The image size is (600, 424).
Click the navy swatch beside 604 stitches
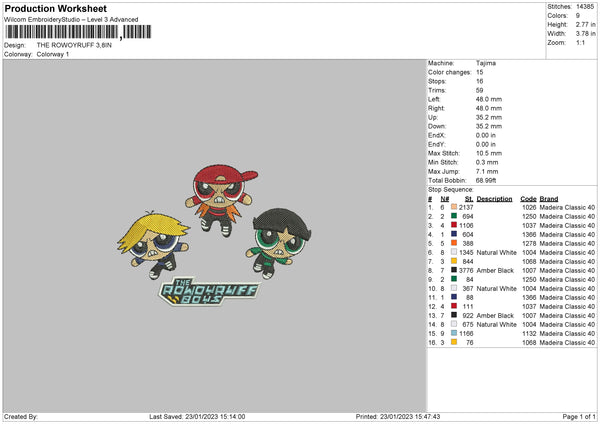[x=454, y=234]
